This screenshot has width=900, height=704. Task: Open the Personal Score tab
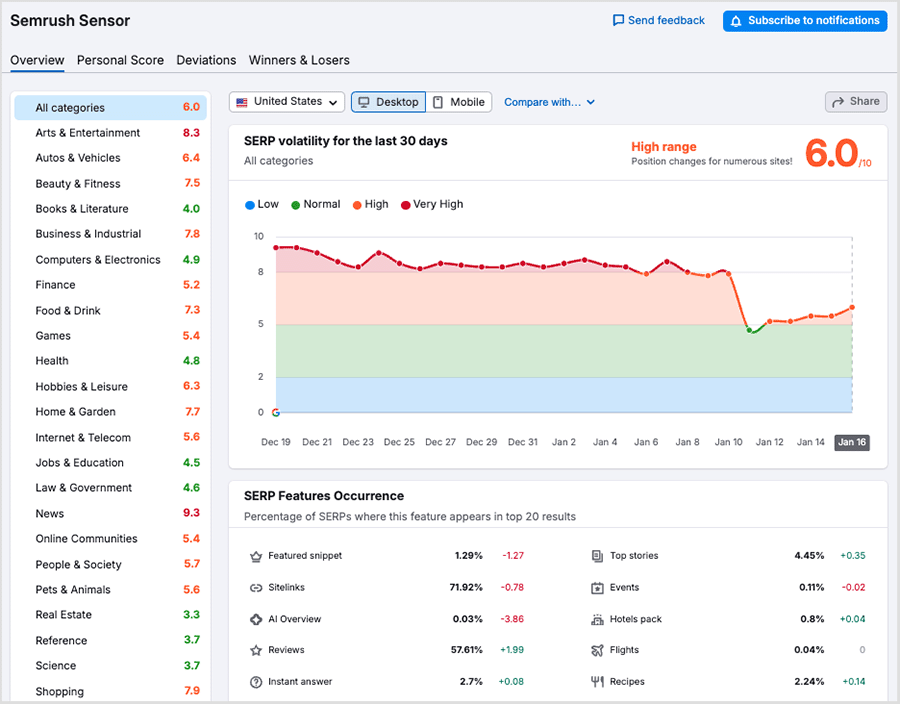point(121,60)
